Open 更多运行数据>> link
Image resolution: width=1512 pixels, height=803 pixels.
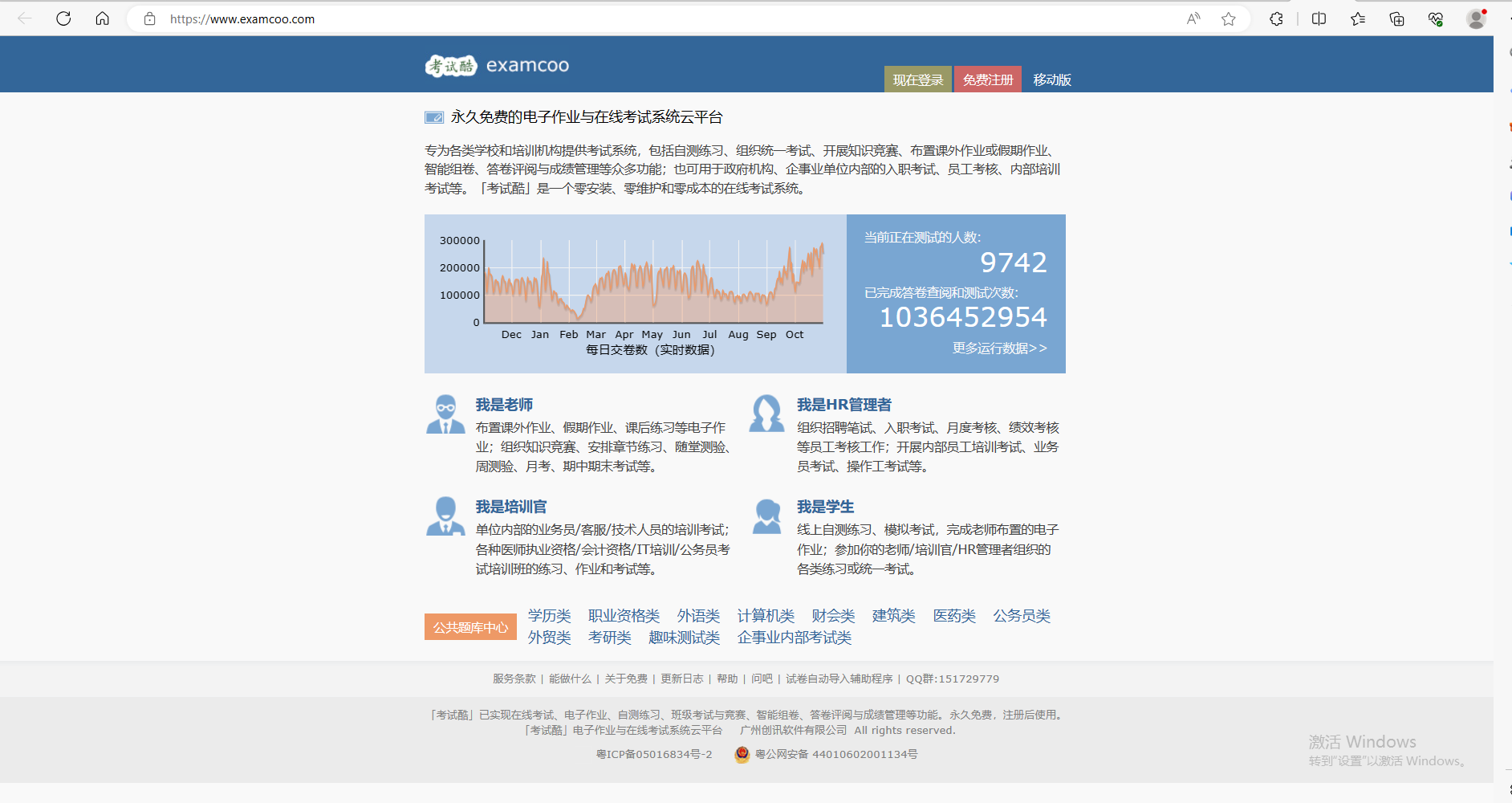pyautogui.click(x=999, y=348)
